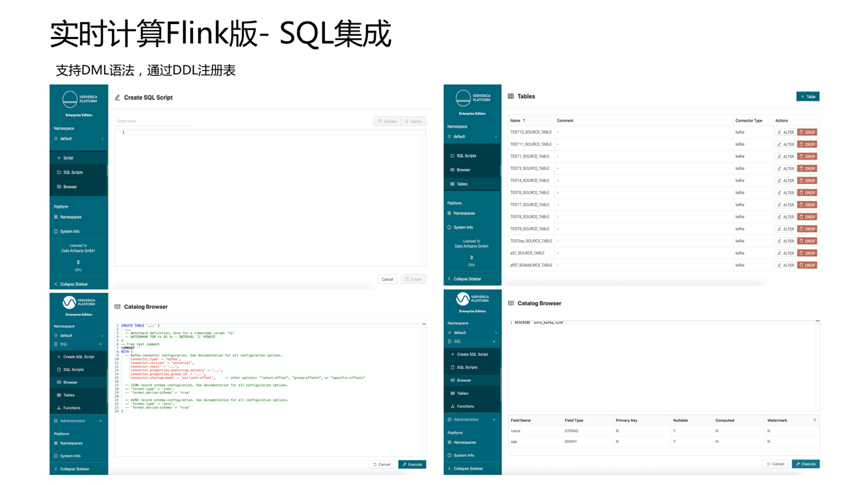The image size is (864, 485).
Task: Collapse the Administration section in the bottom-right sidebar
Action: point(472,419)
